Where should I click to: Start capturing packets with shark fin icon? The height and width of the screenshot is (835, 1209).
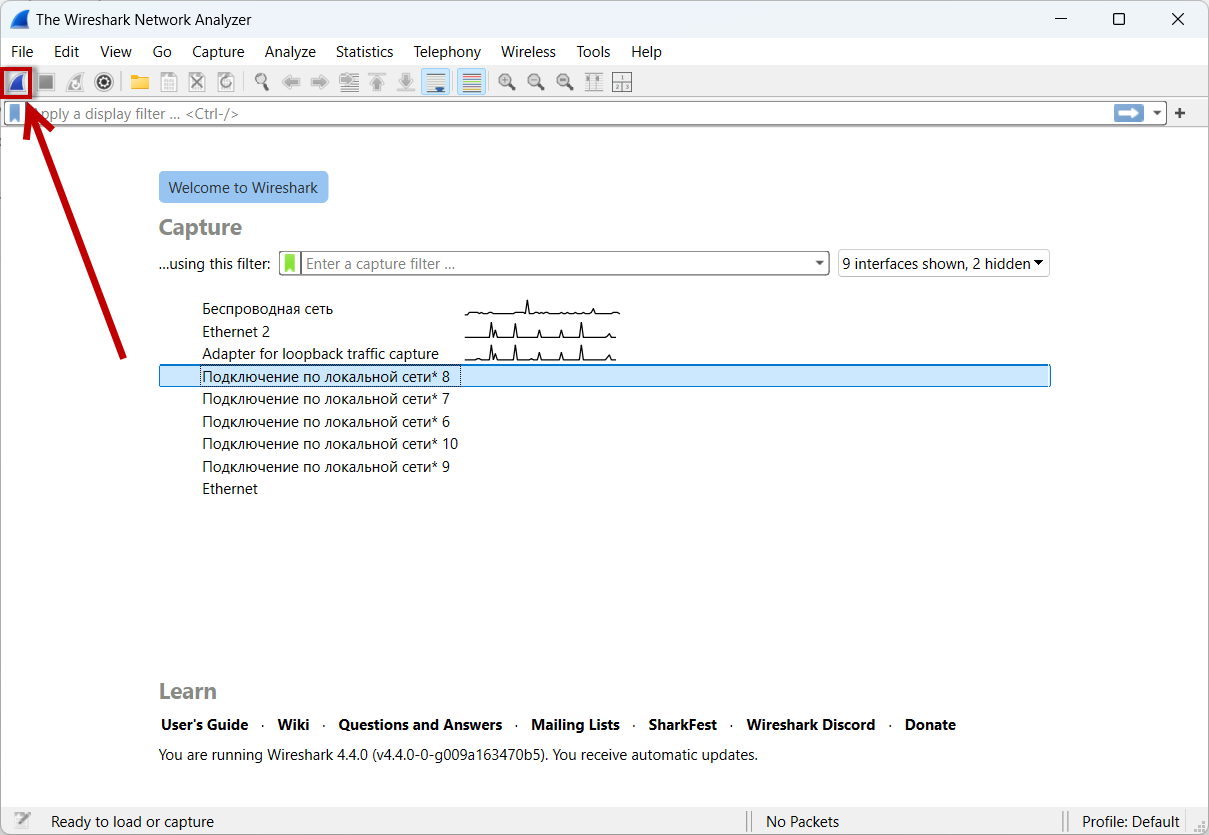coord(17,82)
